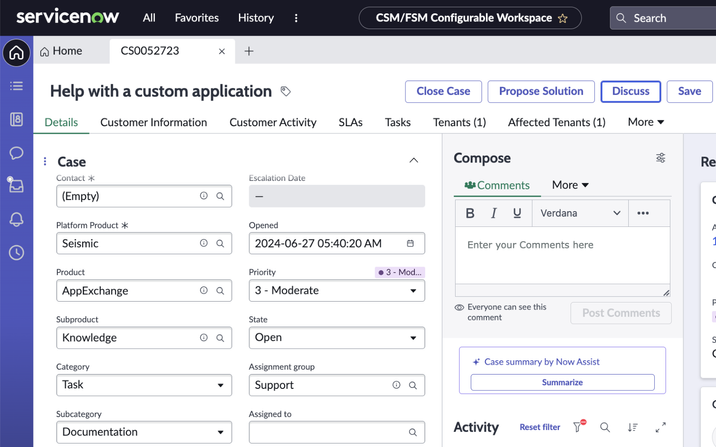Collapse the Case section chevron
The image size is (716, 447).
(414, 160)
